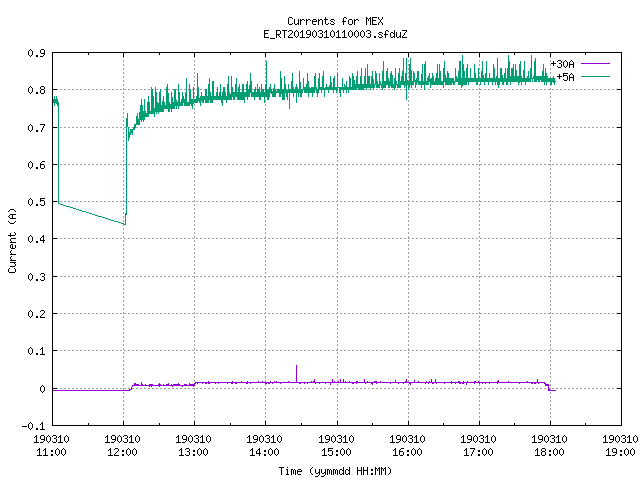This screenshot has height=480, width=640.
Task: Click x-axis tick label 190310 13:00
Action: (193, 446)
